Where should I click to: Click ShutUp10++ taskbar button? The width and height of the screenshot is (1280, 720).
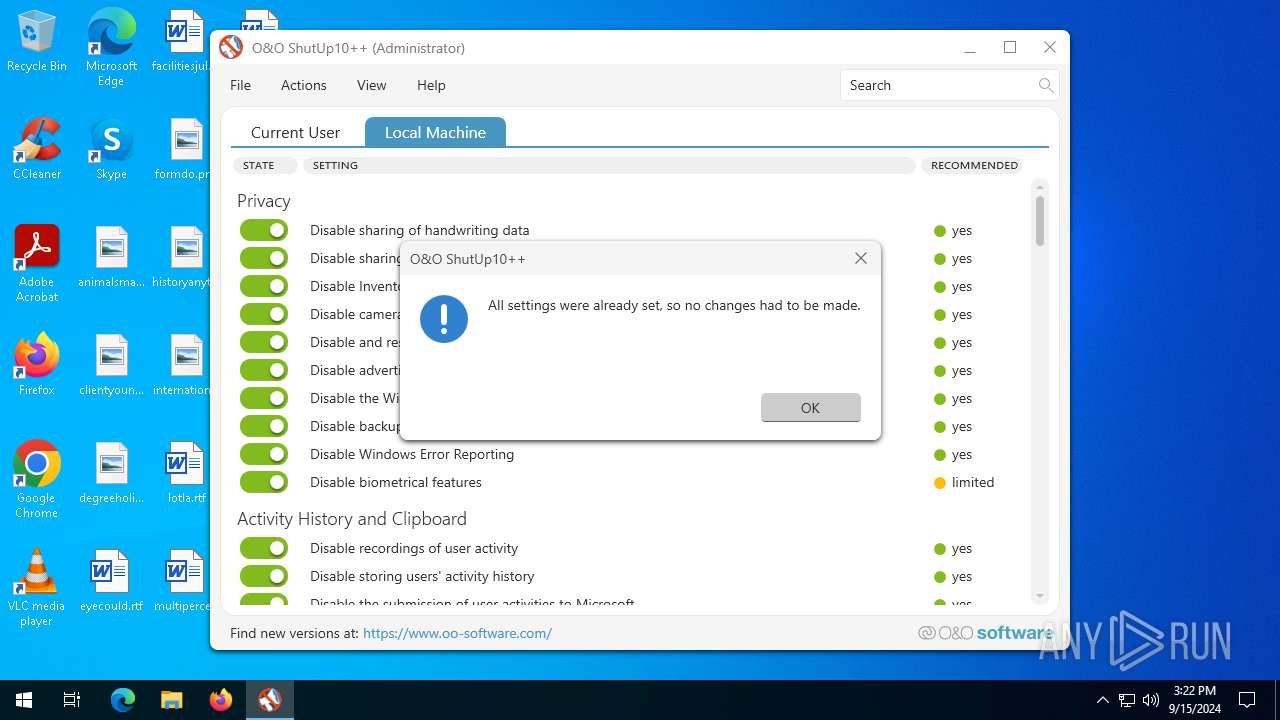(269, 700)
